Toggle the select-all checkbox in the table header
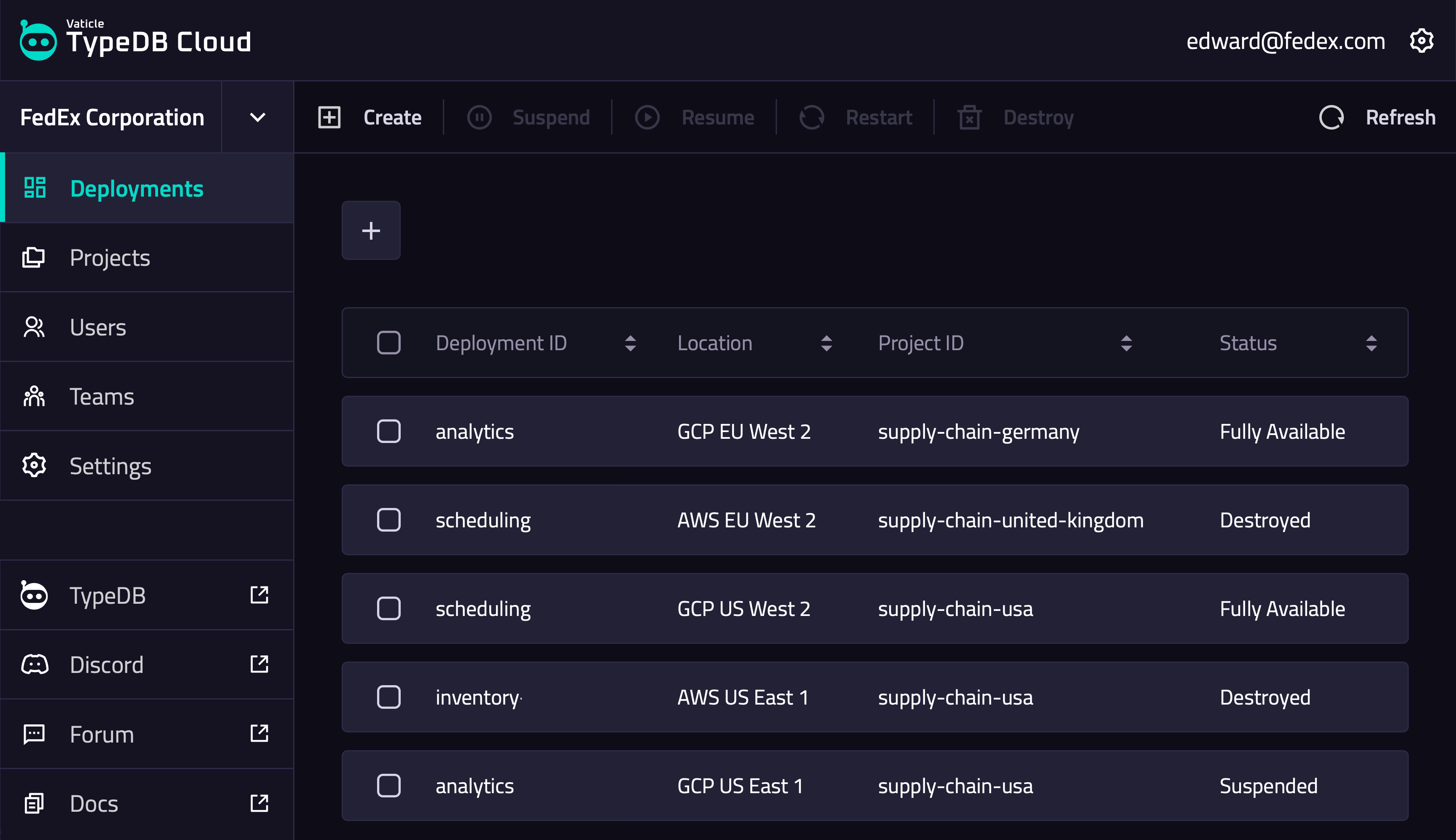This screenshot has width=1456, height=840. click(388, 343)
